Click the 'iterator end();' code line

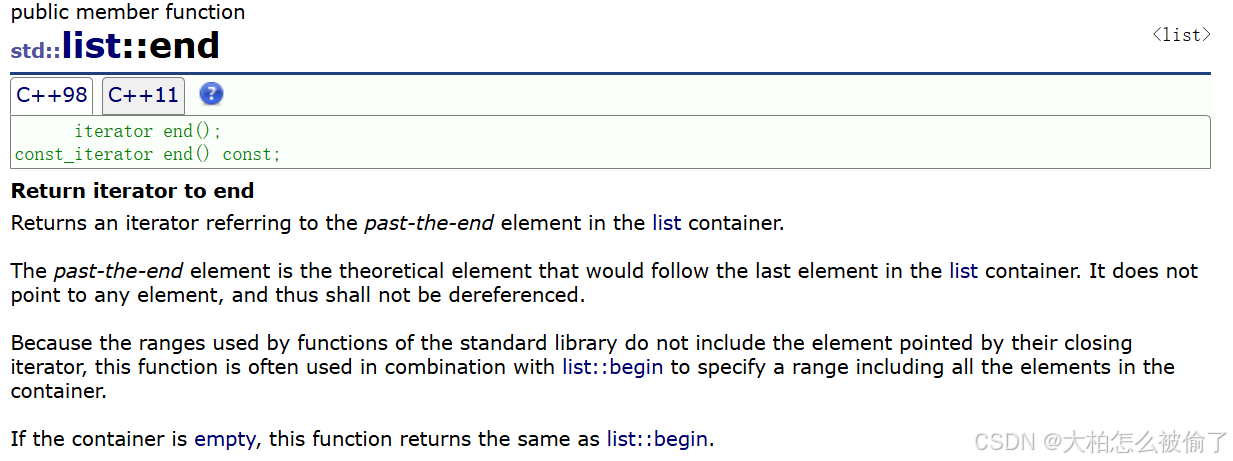point(147,131)
